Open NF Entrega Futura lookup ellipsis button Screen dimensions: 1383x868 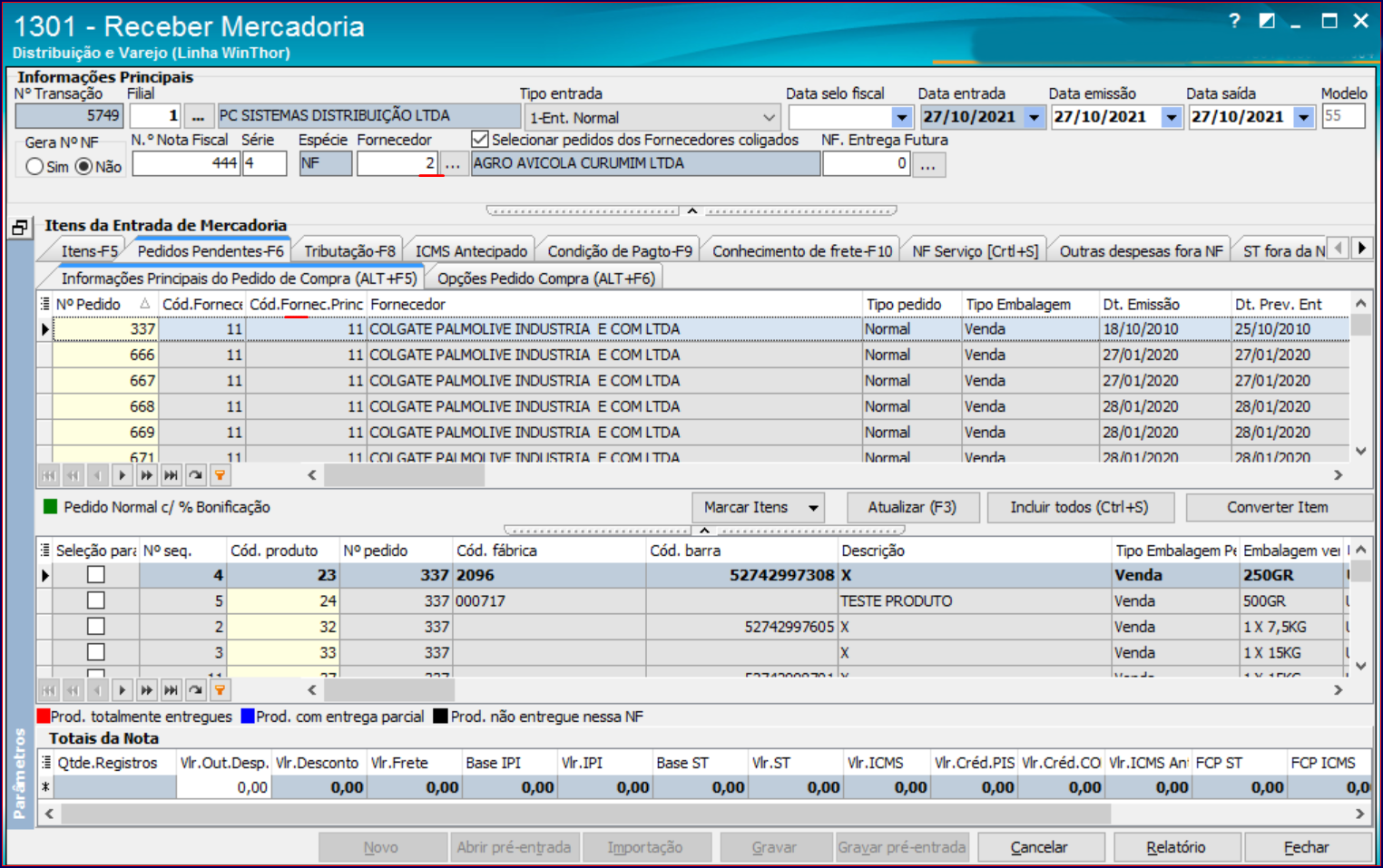tap(928, 164)
